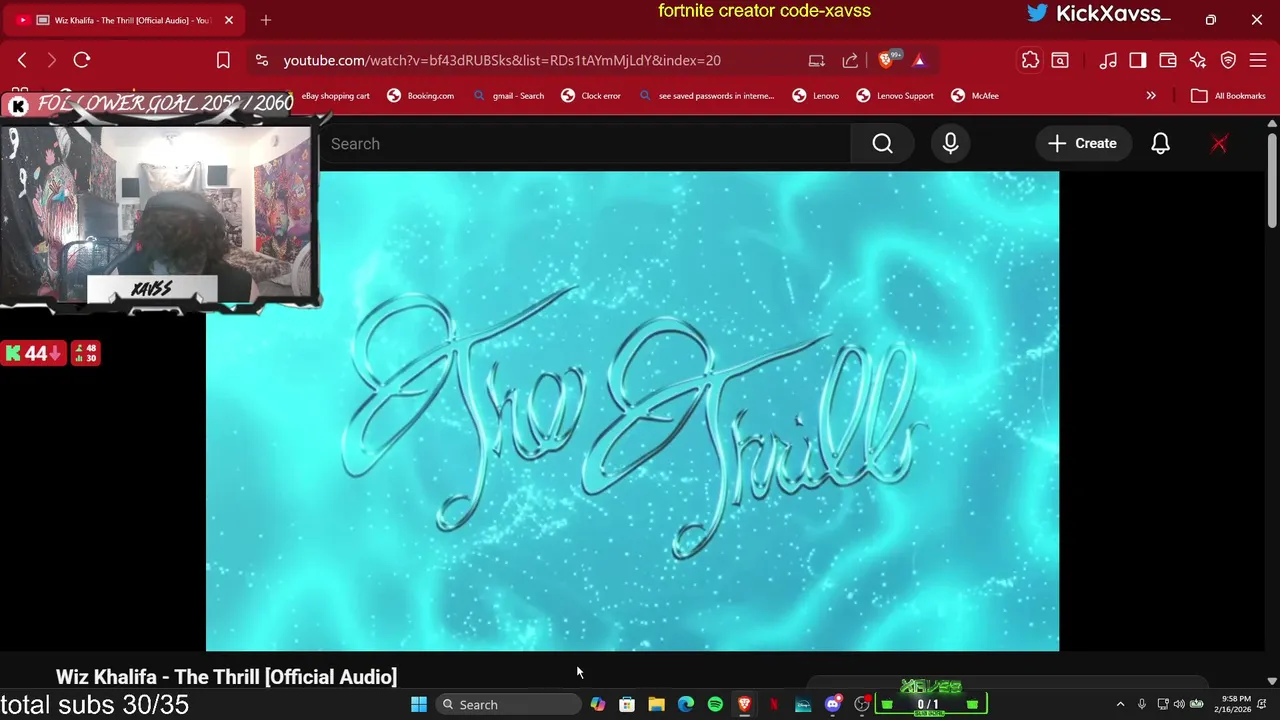Open the All Bookmarks folder
The height and width of the screenshot is (720, 1280).
tap(1229, 96)
